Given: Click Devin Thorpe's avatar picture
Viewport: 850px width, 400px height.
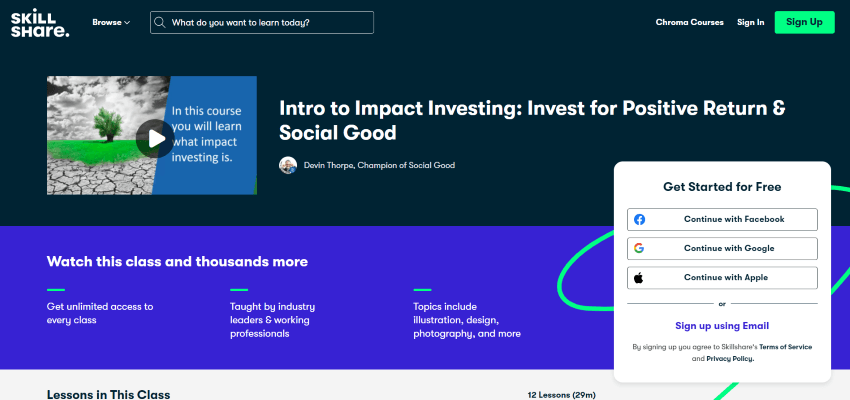Looking at the screenshot, I should (288, 165).
